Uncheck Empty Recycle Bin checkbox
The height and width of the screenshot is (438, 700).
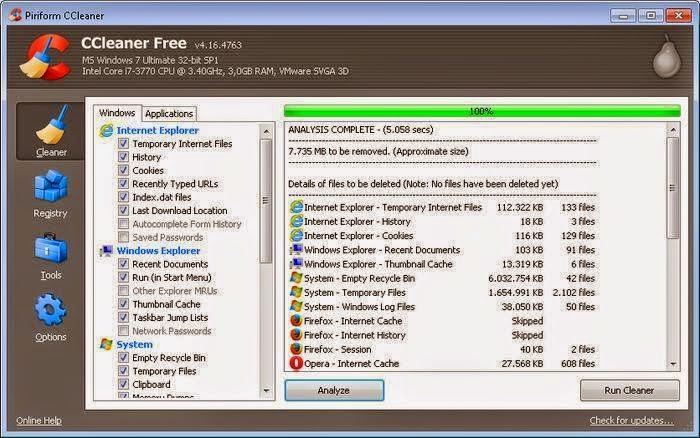tap(123, 358)
